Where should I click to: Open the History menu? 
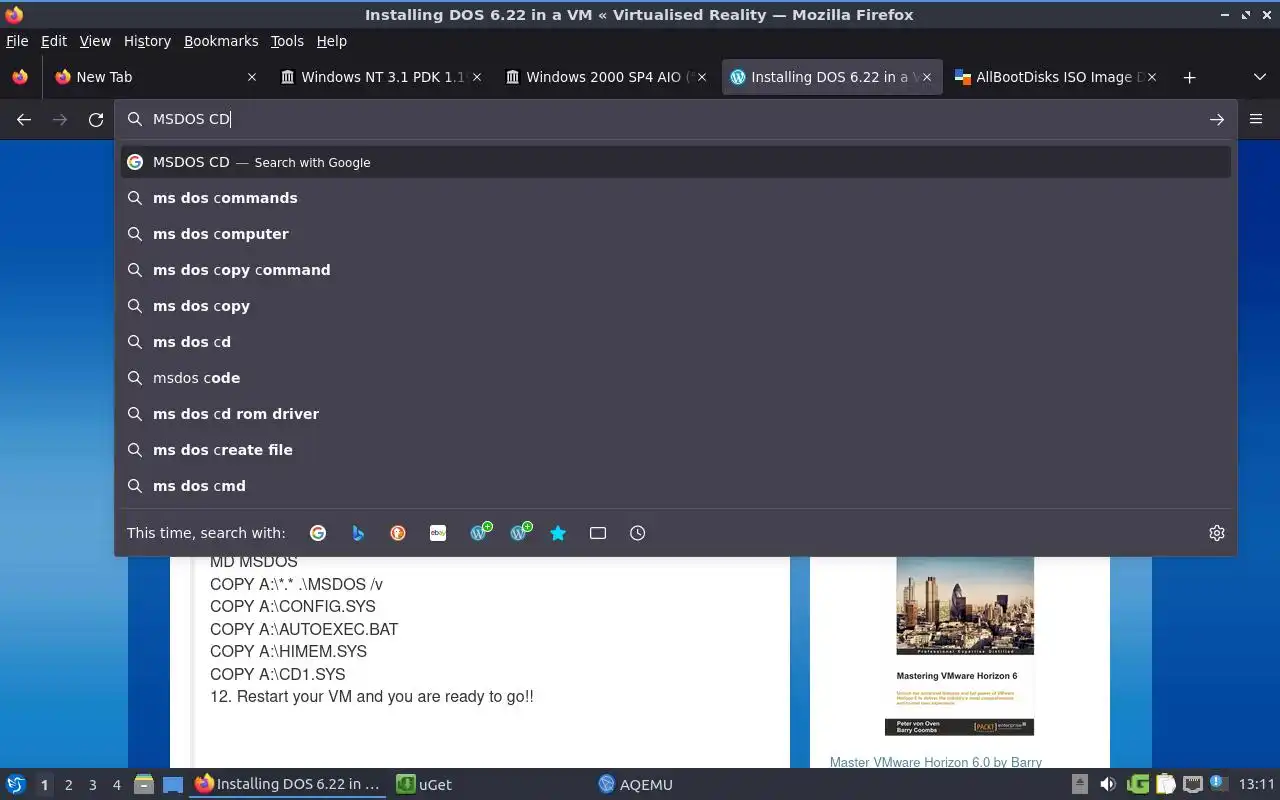pyautogui.click(x=147, y=41)
